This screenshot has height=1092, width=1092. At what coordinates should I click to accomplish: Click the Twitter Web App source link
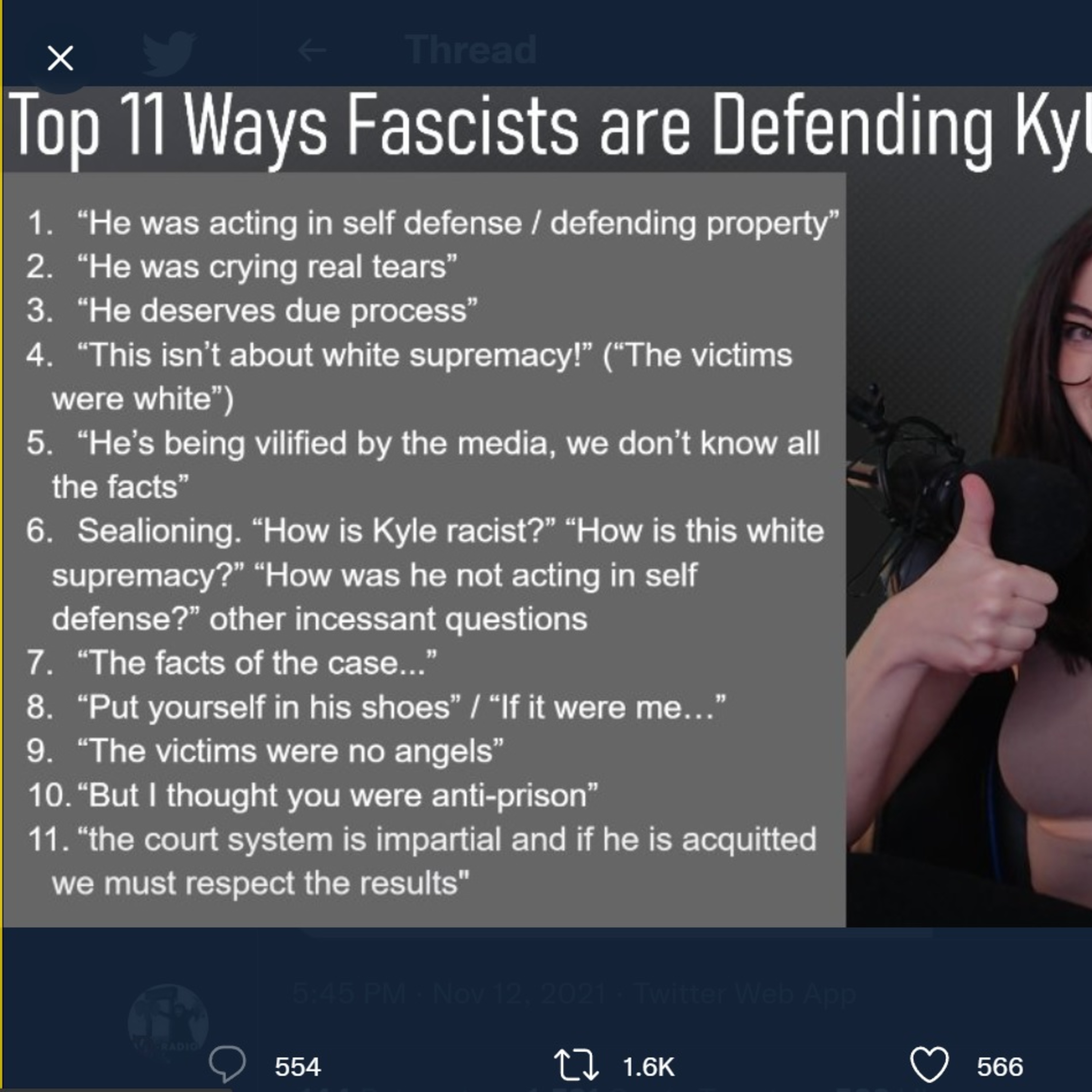click(745, 993)
